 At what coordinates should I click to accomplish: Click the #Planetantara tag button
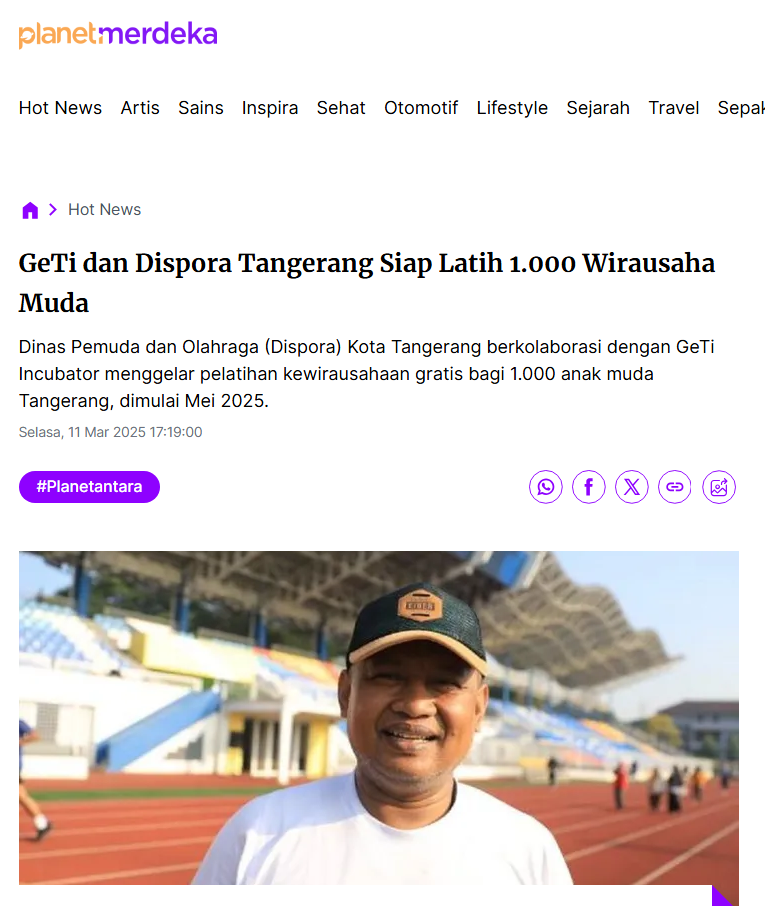tap(90, 487)
